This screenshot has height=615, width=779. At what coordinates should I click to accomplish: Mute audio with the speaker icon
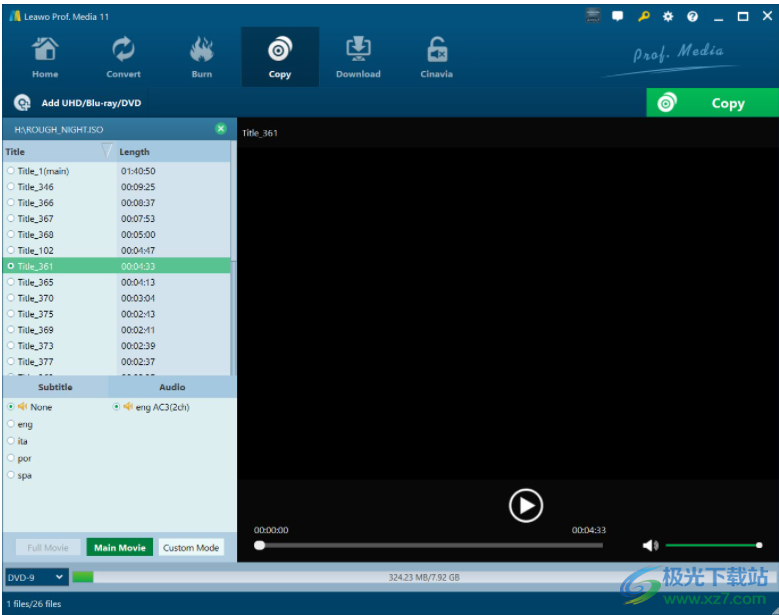click(650, 545)
